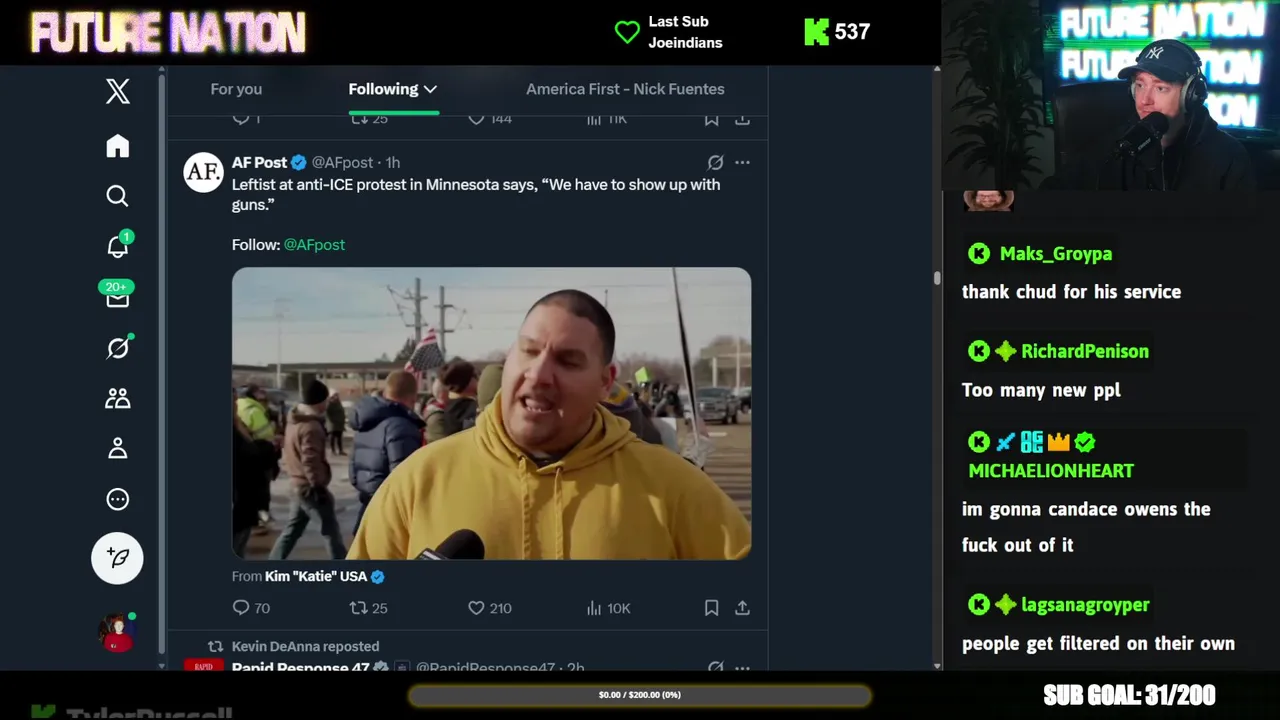1280x720 pixels.
Task: Click SUB GOAL: 31/200 text
Action: (x=1129, y=696)
